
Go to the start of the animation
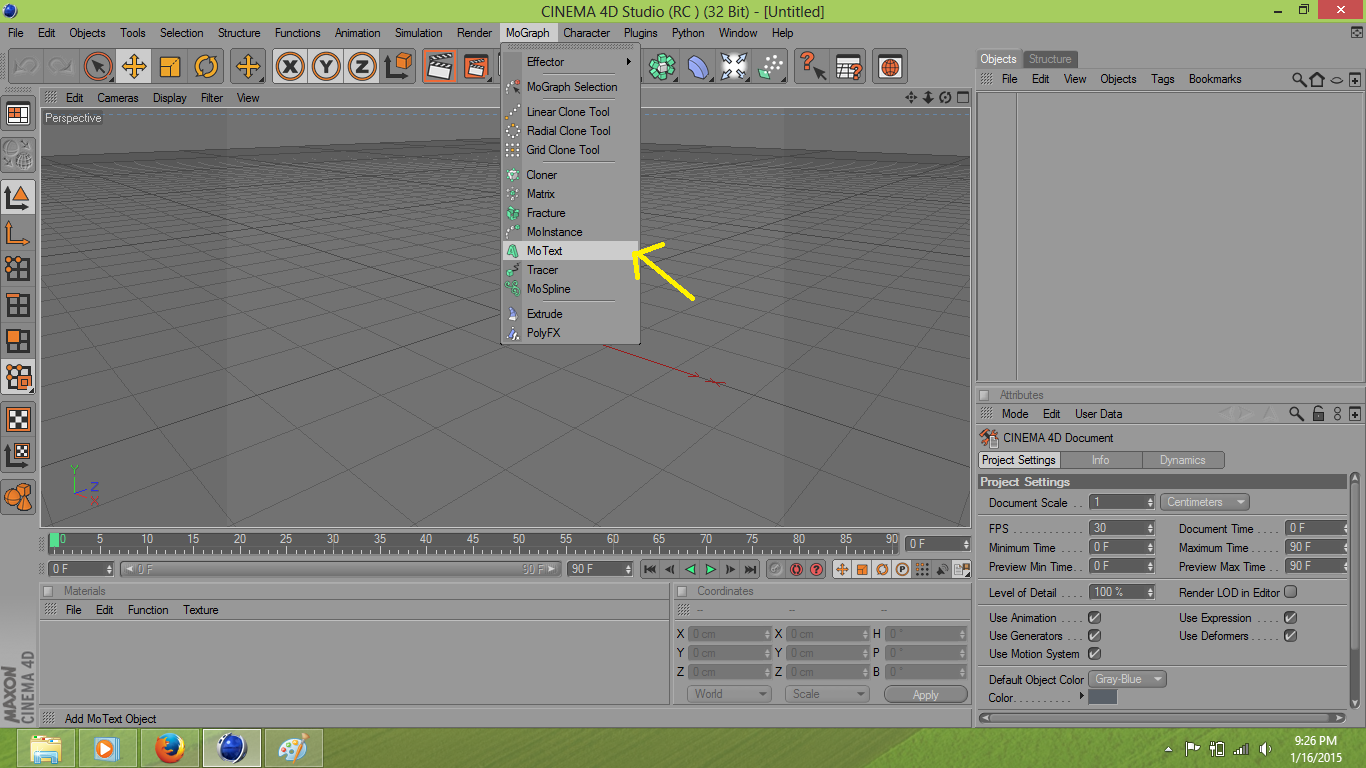650,570
